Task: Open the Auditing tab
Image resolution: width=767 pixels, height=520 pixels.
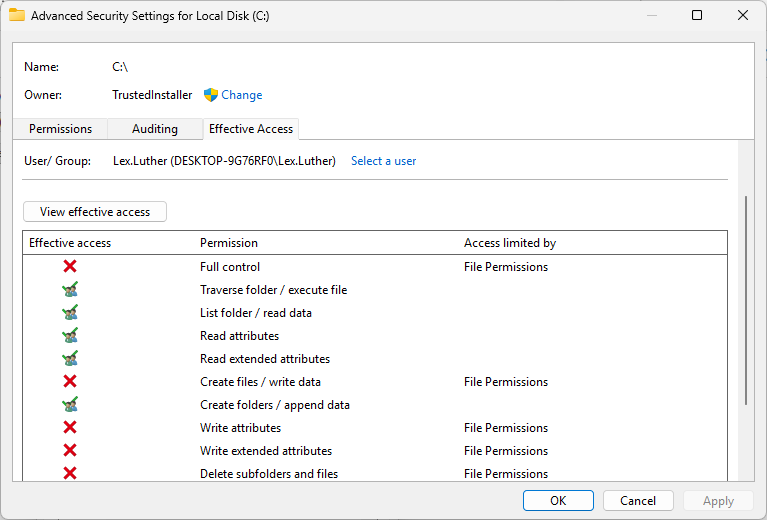Action: coord(155,129)
